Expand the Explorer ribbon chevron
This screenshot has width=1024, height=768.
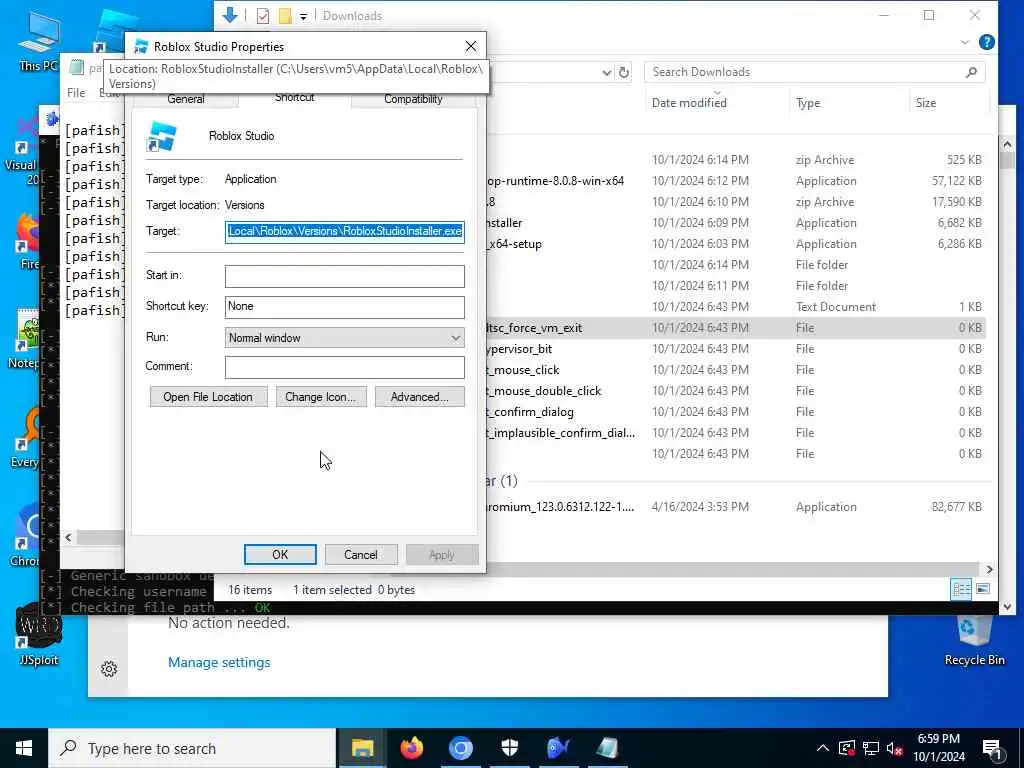tap(965, 42)
